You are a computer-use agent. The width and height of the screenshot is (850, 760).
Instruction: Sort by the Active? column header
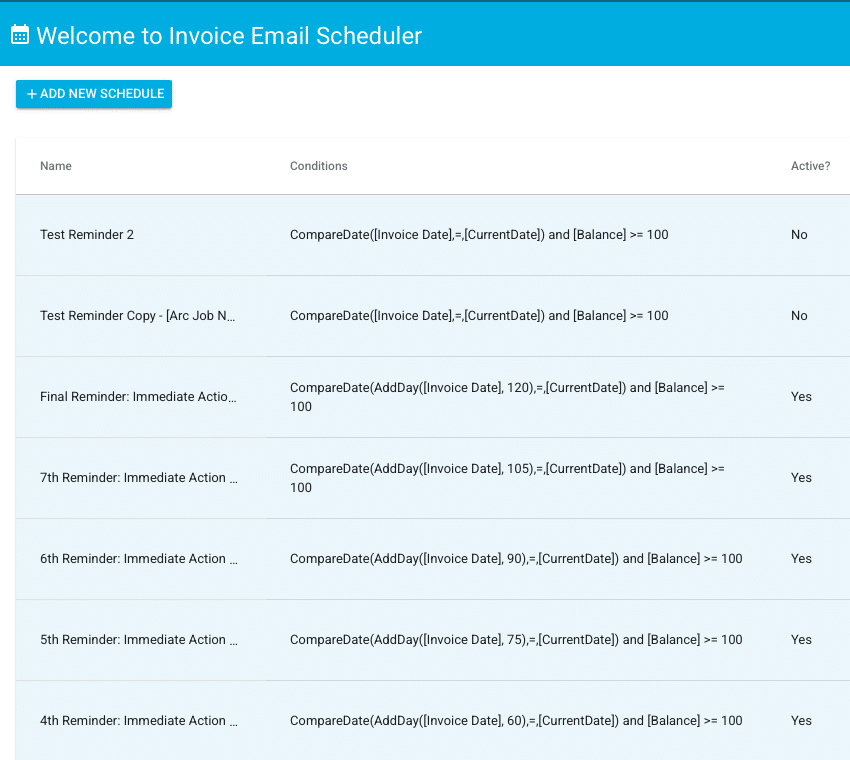click(810, 166)
